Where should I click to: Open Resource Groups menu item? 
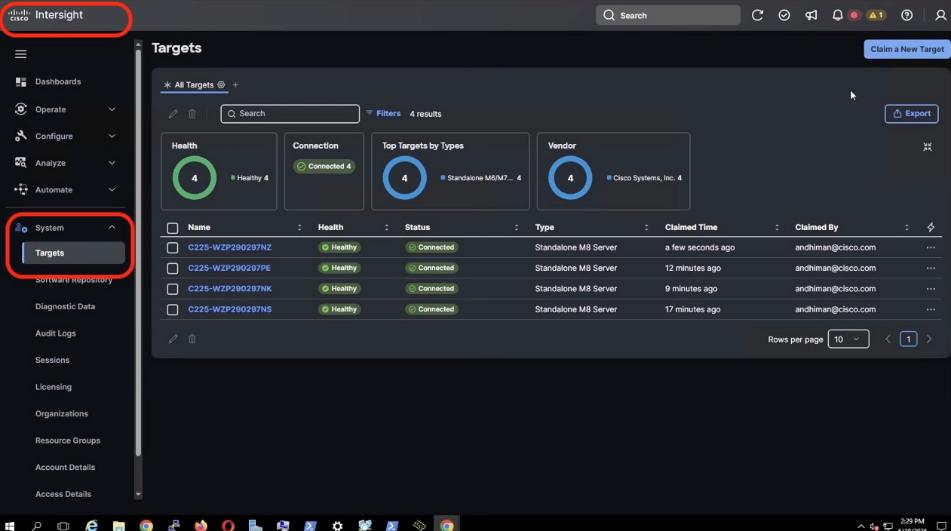click(x=67, y=440)
